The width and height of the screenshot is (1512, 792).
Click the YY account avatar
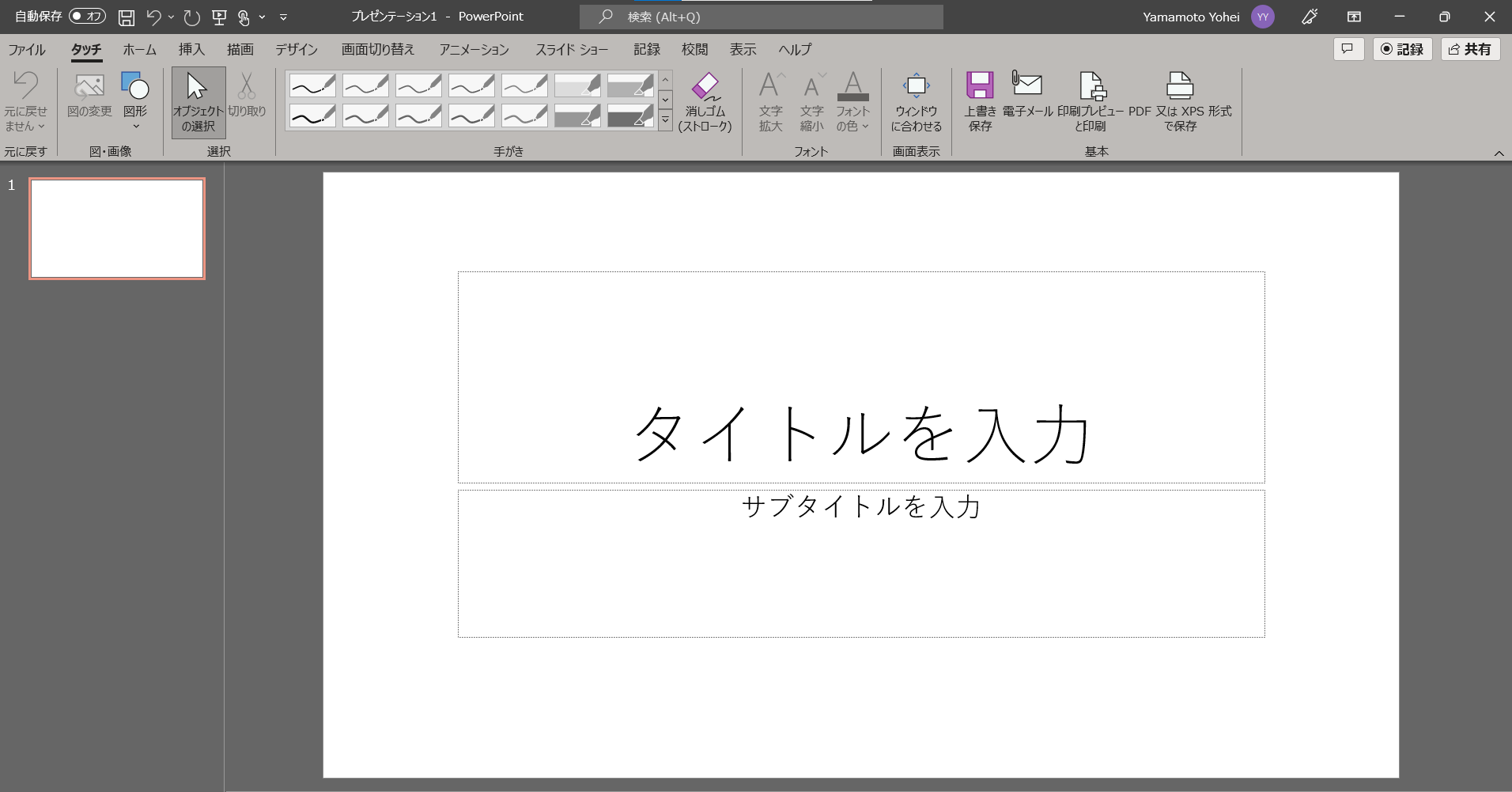tap(1262, 17)
